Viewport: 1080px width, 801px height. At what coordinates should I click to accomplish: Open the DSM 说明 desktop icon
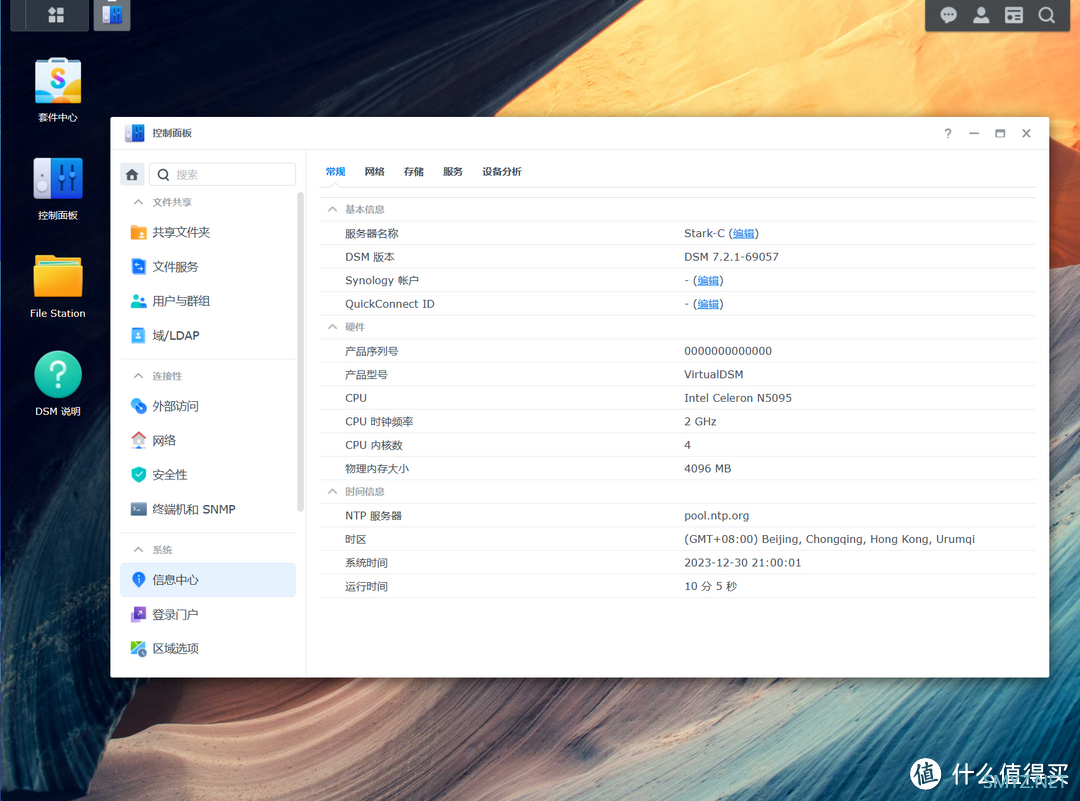[58, 384]
